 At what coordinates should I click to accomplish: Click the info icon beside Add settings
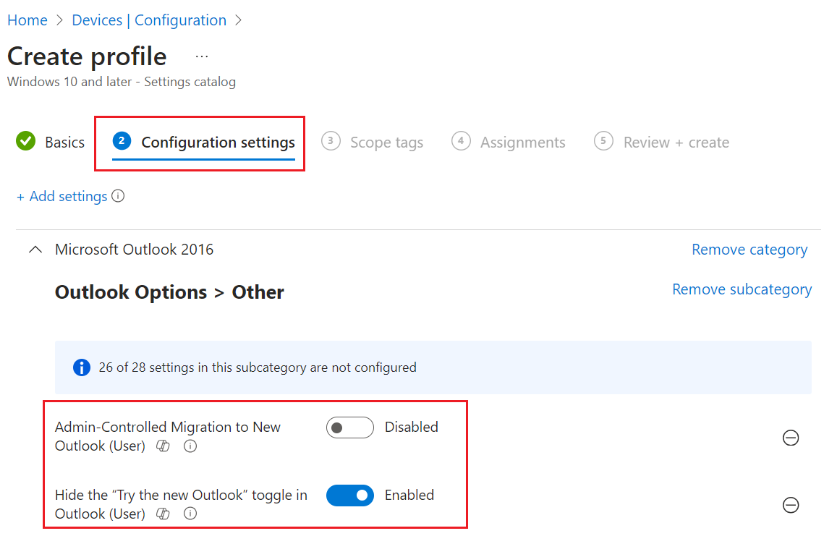(x=118, y=196)
